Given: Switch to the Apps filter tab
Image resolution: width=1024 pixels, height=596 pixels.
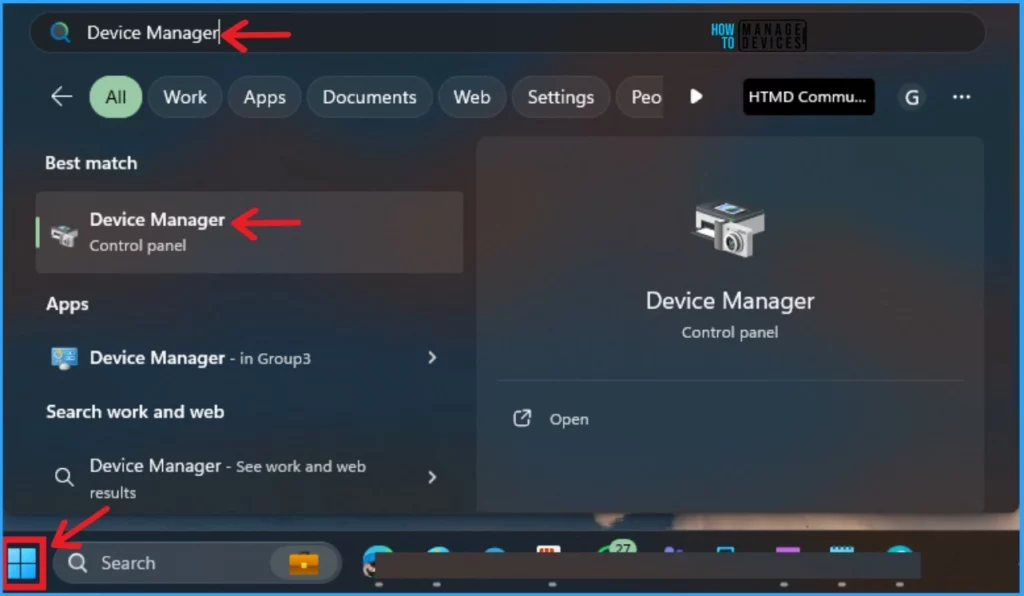Looking at the screenshot, I should click(x=264, y=97).
